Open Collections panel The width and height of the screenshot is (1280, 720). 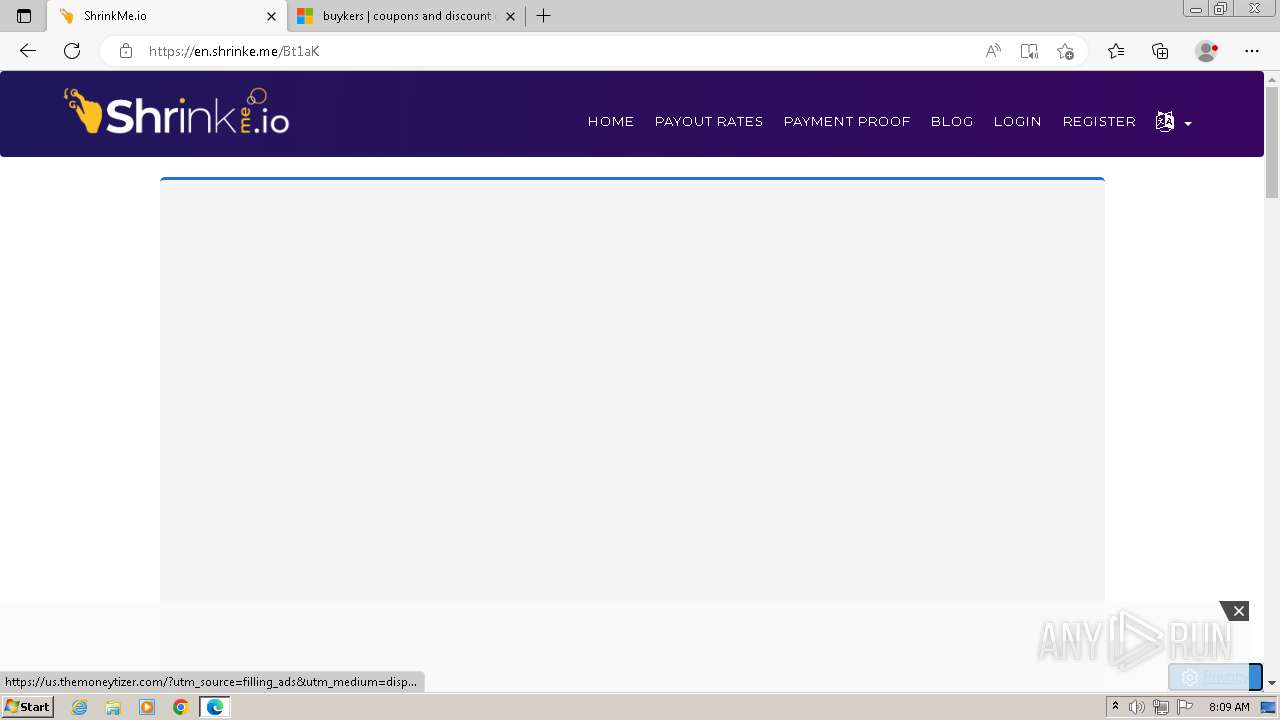1160,51
